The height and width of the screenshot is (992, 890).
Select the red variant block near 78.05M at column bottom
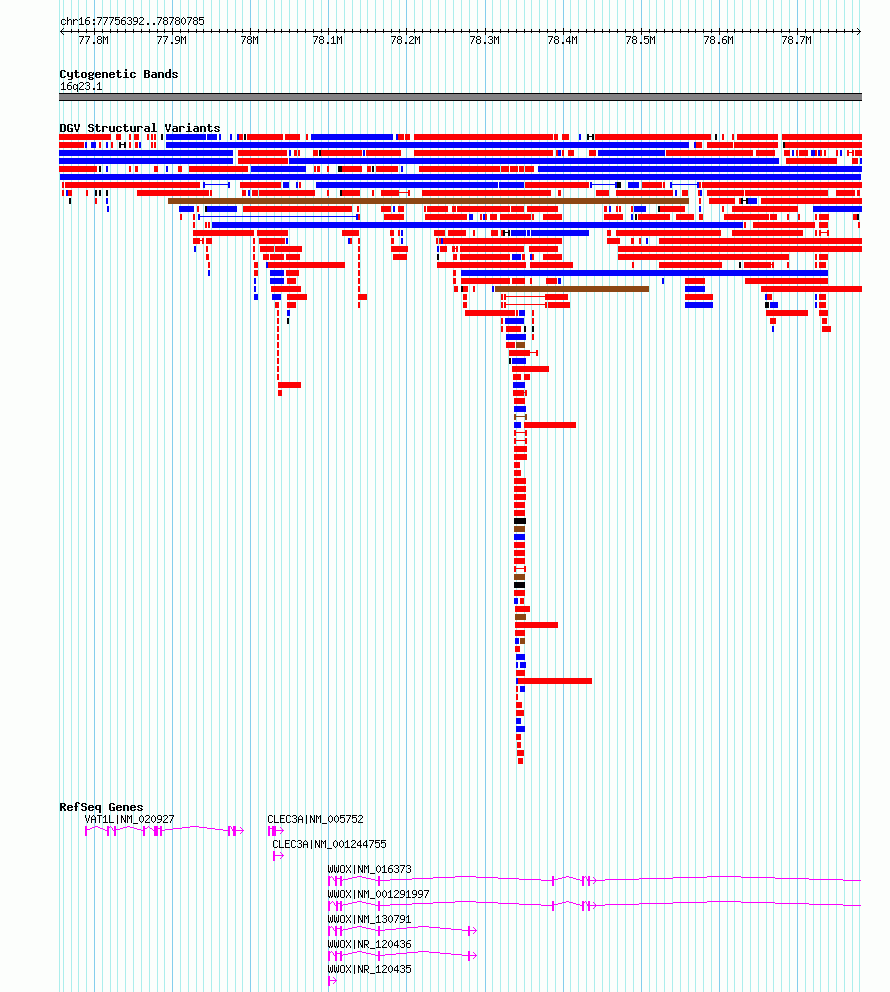(x=280, y=394)
